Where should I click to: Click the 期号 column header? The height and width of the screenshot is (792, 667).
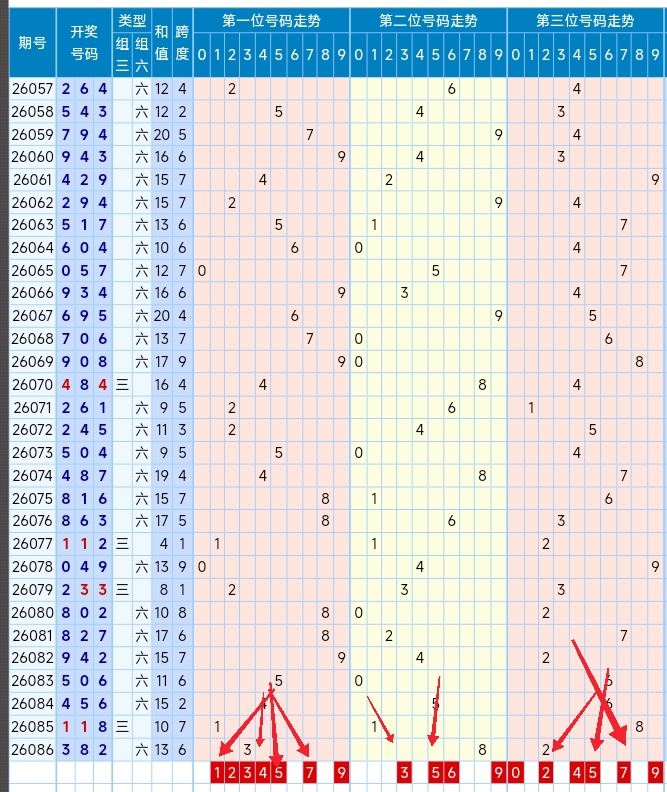point(32,43)
